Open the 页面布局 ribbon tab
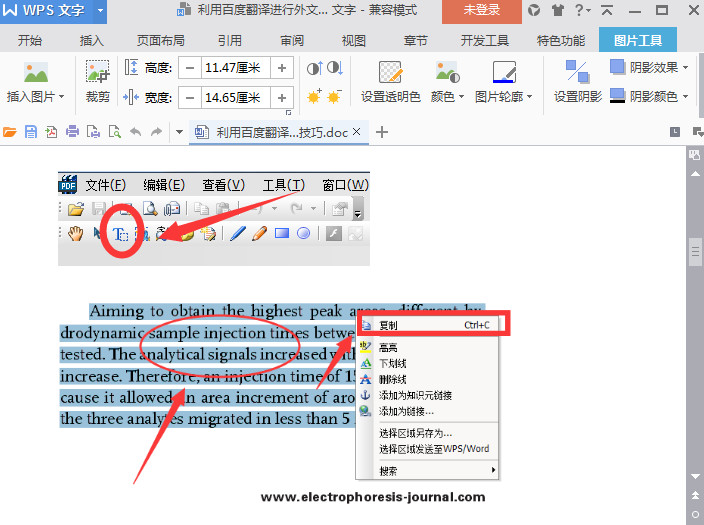This screenshot has width=704, height=525. pyautogui.click(x=161, y=40)
